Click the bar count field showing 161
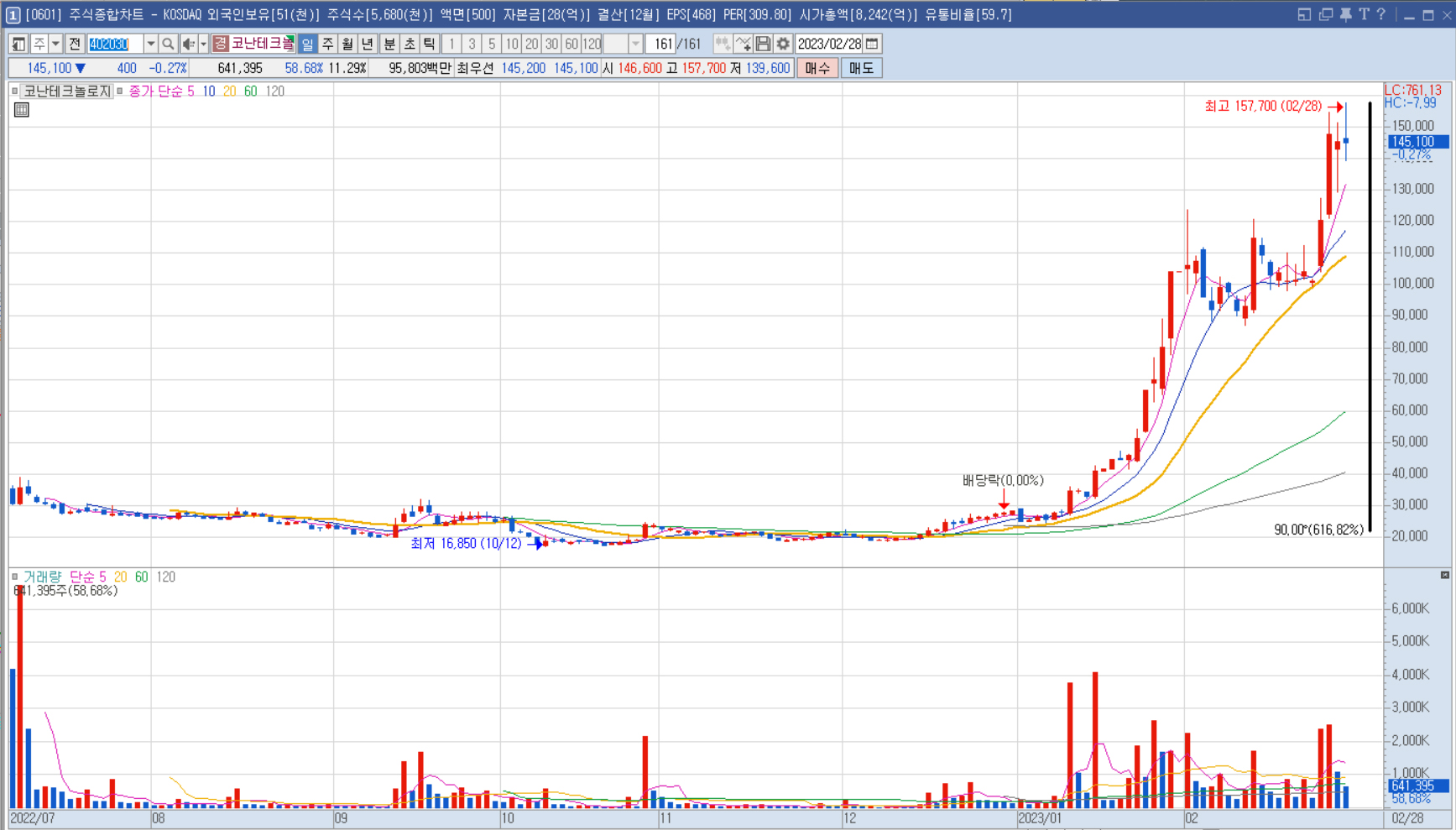 pyautogui.click(x=662, y=44)
